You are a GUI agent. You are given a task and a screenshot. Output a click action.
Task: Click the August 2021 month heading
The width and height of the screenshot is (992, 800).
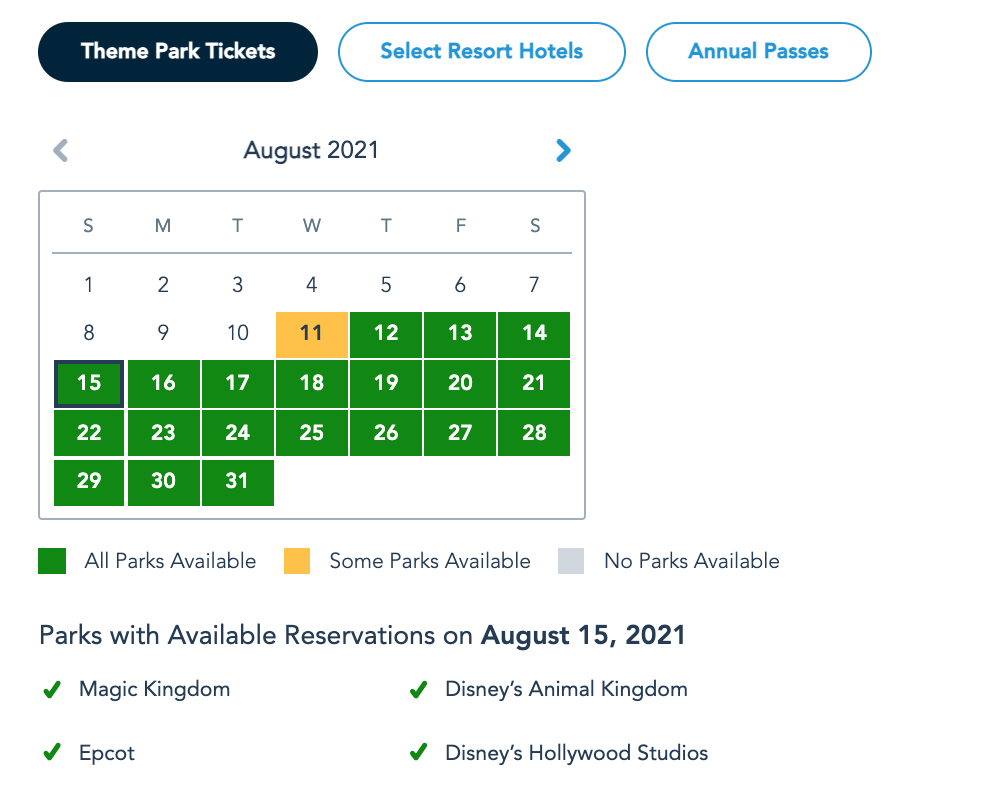[311, 151]
